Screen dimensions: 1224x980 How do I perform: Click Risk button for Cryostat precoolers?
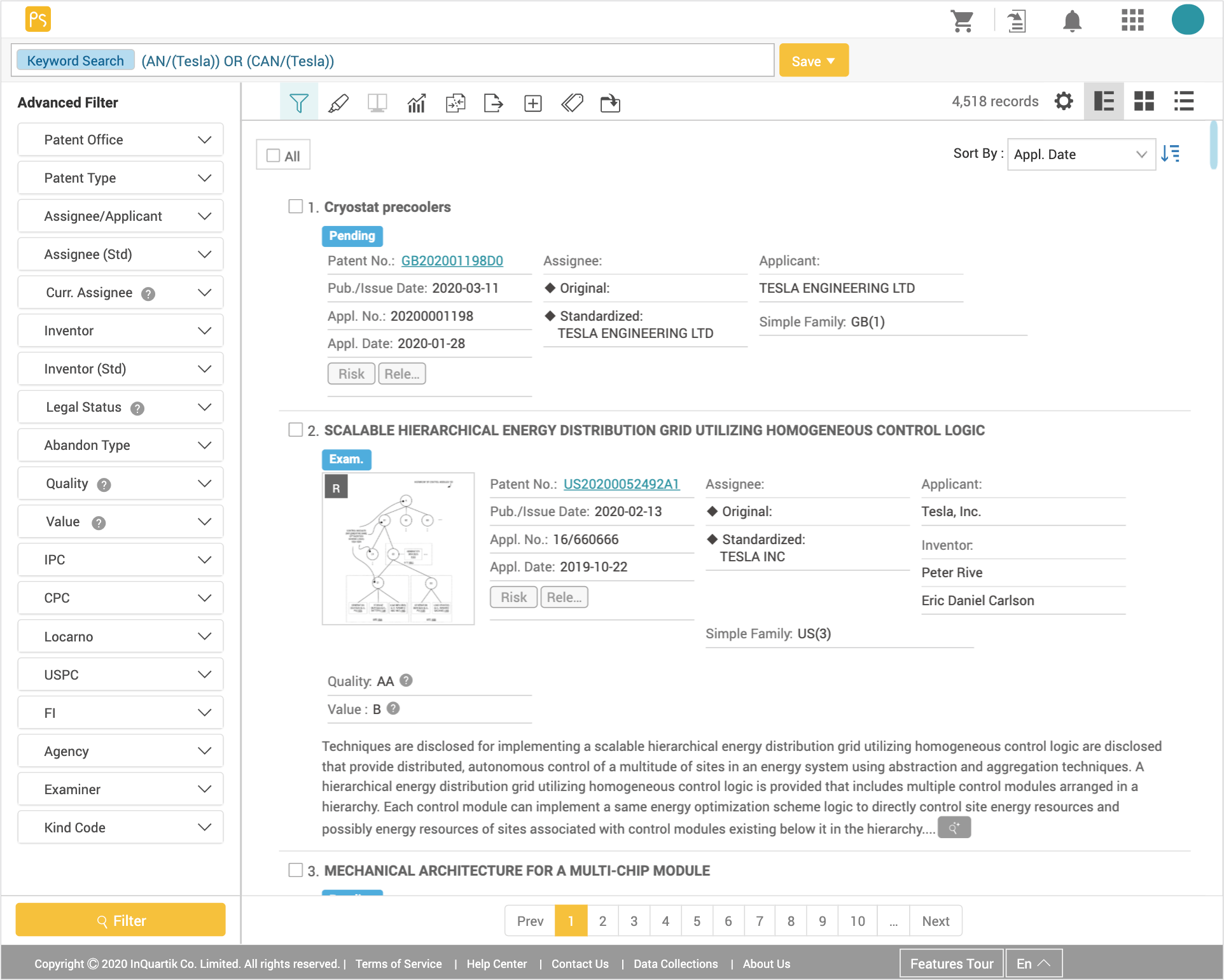click(x=351, y=374)
